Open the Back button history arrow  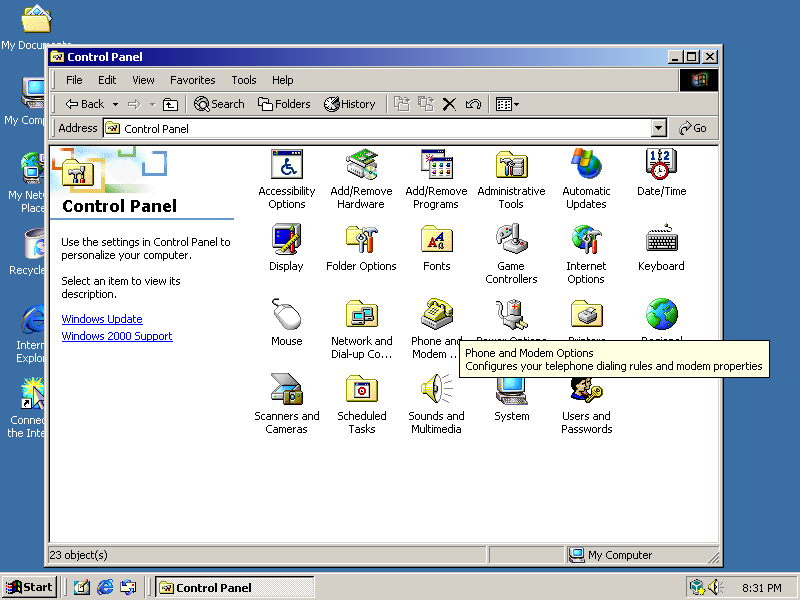pyautogui.click(x=115, y=105)
